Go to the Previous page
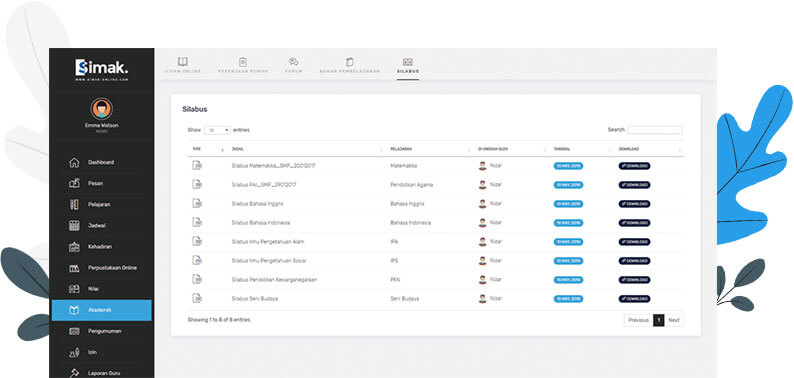 (638, 320)
